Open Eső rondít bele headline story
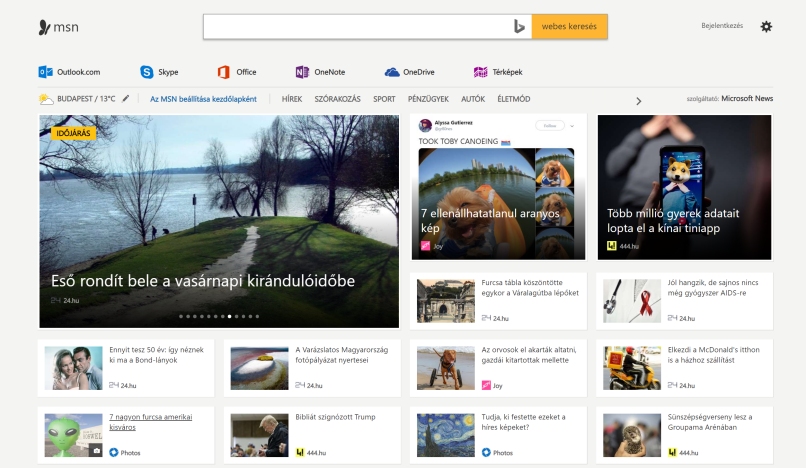Viewport: 806px width, 468px height. click(x=203, y=281)
